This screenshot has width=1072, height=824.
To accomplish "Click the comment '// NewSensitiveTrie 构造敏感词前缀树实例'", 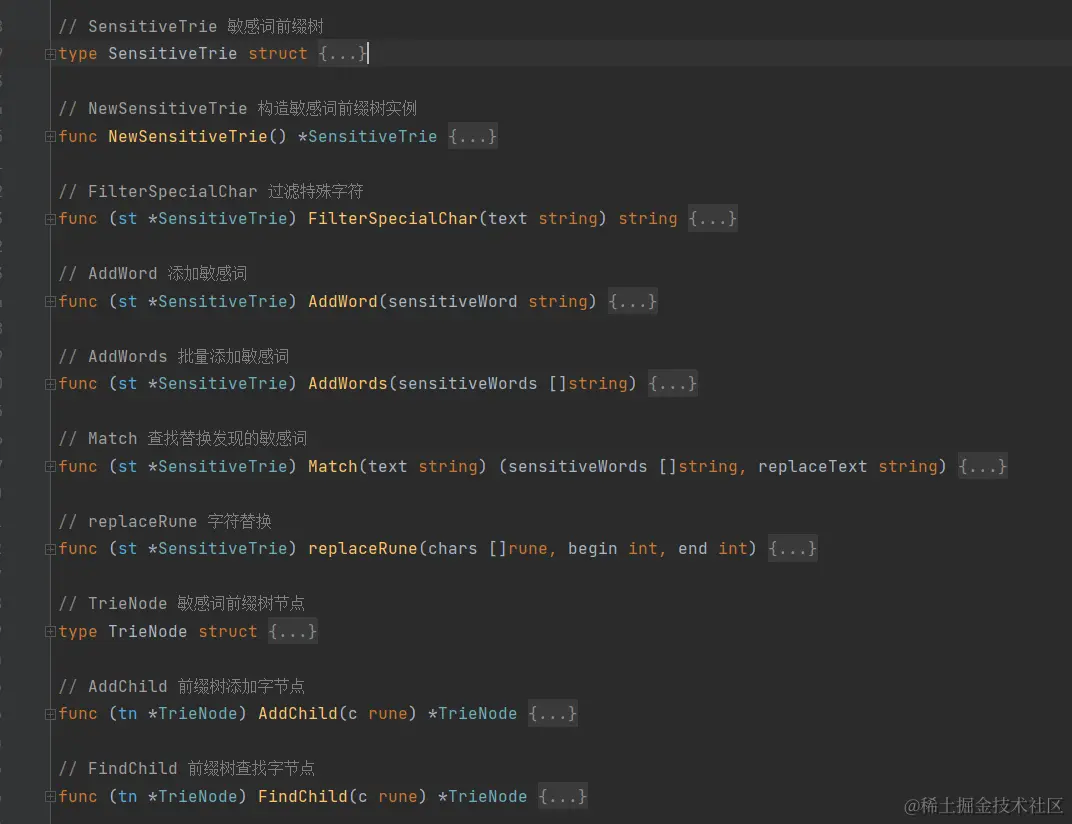I will pyautogui.click(x=237, y=109).
